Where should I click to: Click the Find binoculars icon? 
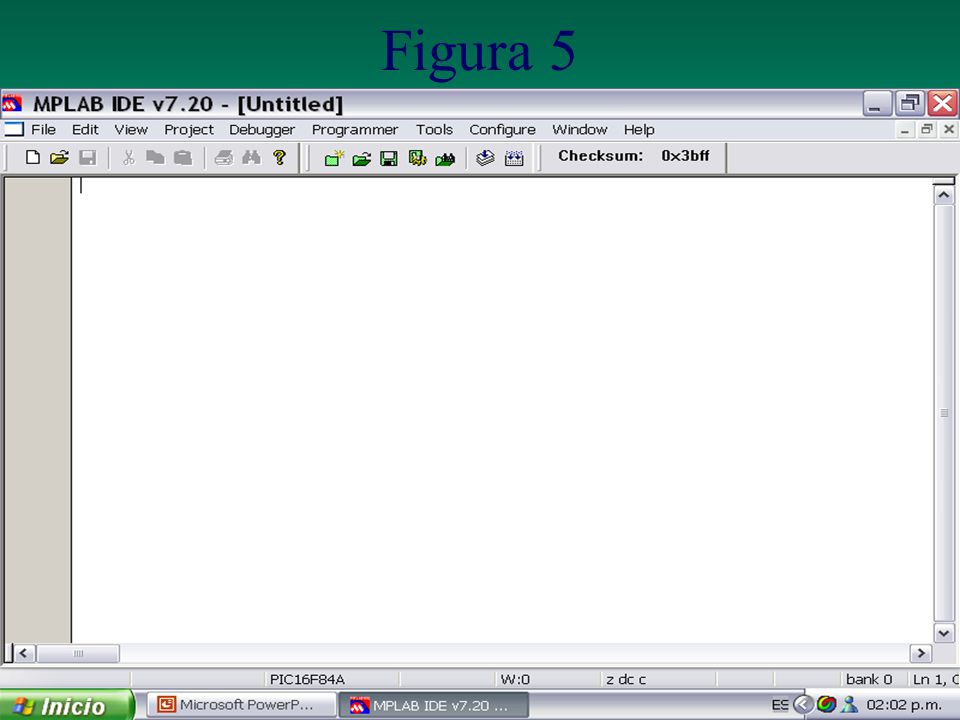coord(251,158)
